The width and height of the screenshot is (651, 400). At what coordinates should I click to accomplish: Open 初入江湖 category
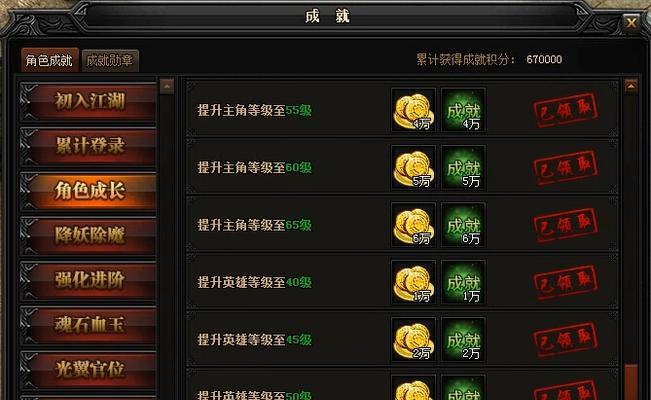(x=88, y=102)
